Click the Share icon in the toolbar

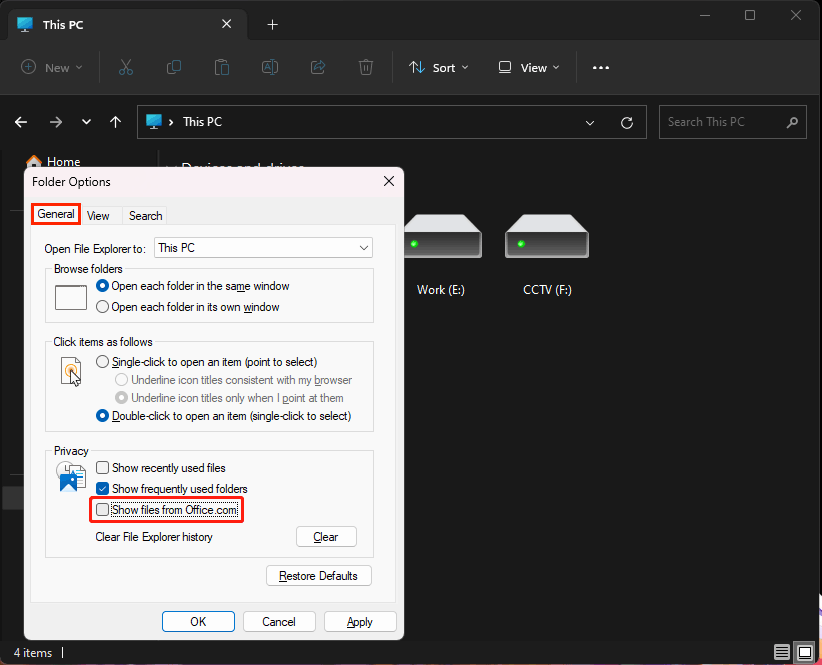[318, 67]
